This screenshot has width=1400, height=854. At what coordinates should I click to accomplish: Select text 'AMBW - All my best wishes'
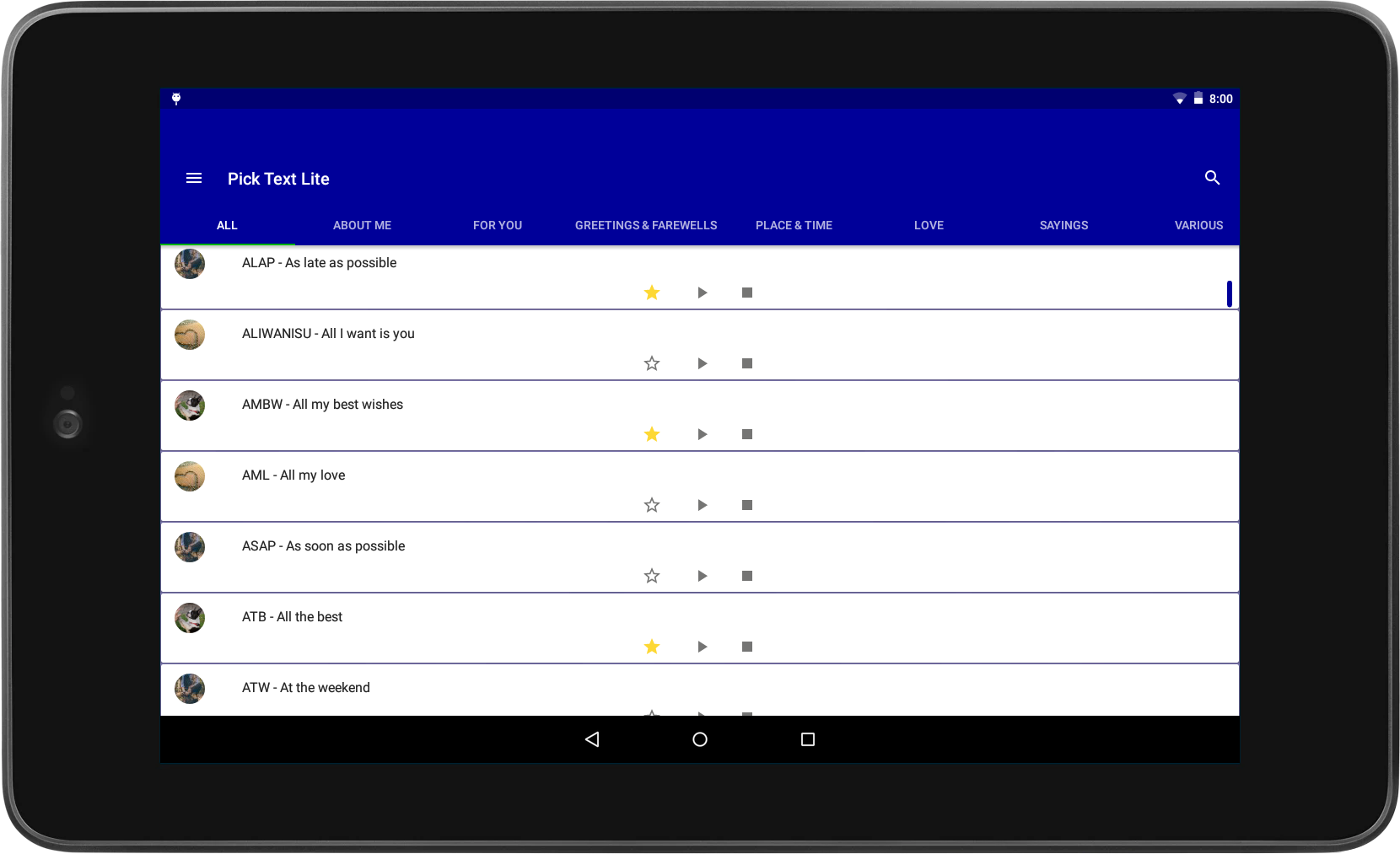(322, 405)
